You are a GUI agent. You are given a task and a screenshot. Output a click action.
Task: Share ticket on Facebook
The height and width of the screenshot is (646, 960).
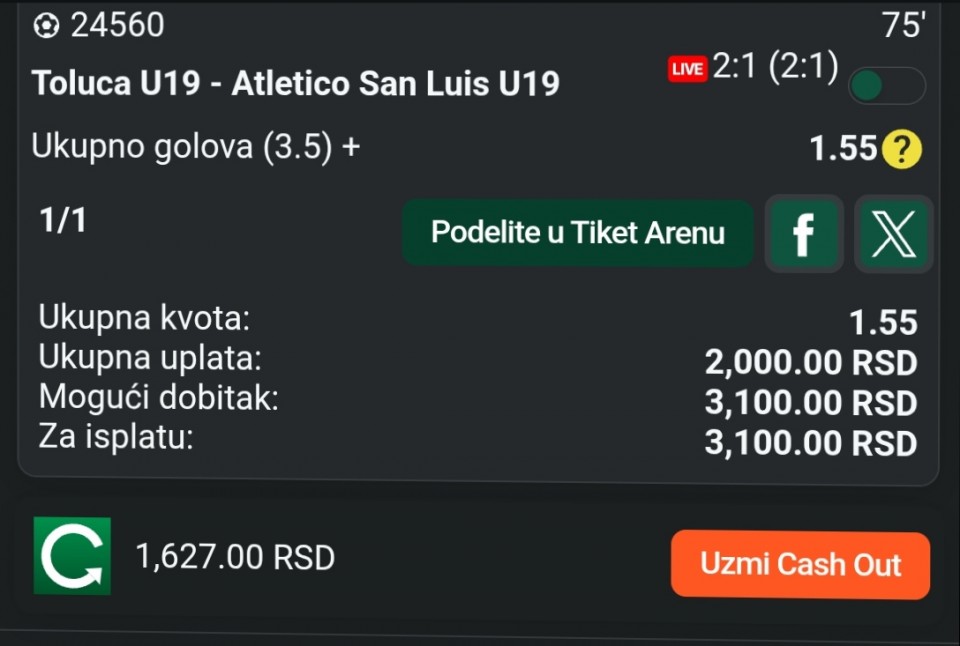[x=803, y=234]
